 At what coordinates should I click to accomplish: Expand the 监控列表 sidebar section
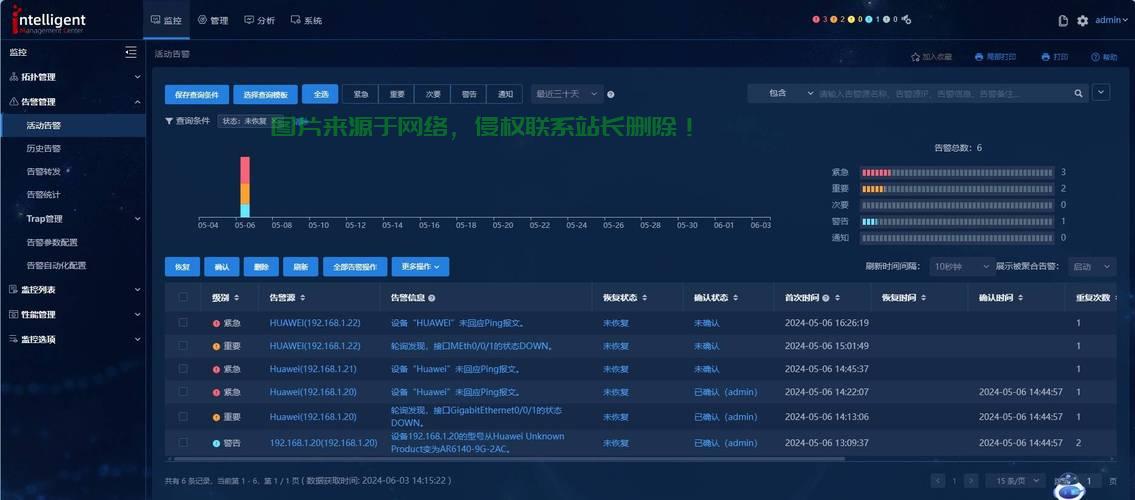[x=73, y=289]
